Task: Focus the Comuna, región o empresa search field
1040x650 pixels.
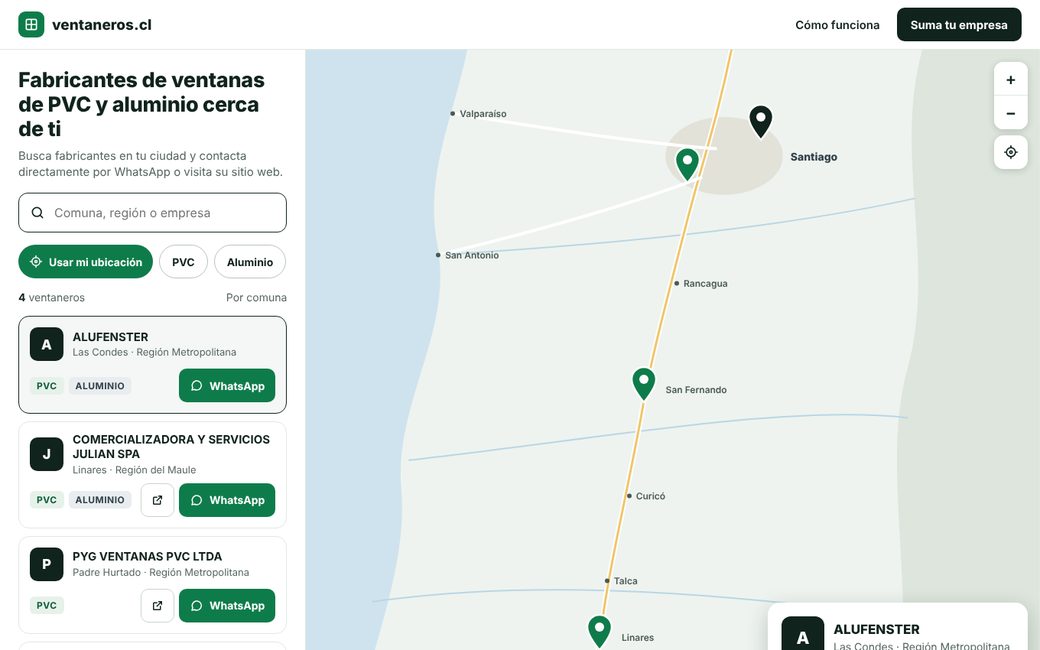Action: click(153, 213)
